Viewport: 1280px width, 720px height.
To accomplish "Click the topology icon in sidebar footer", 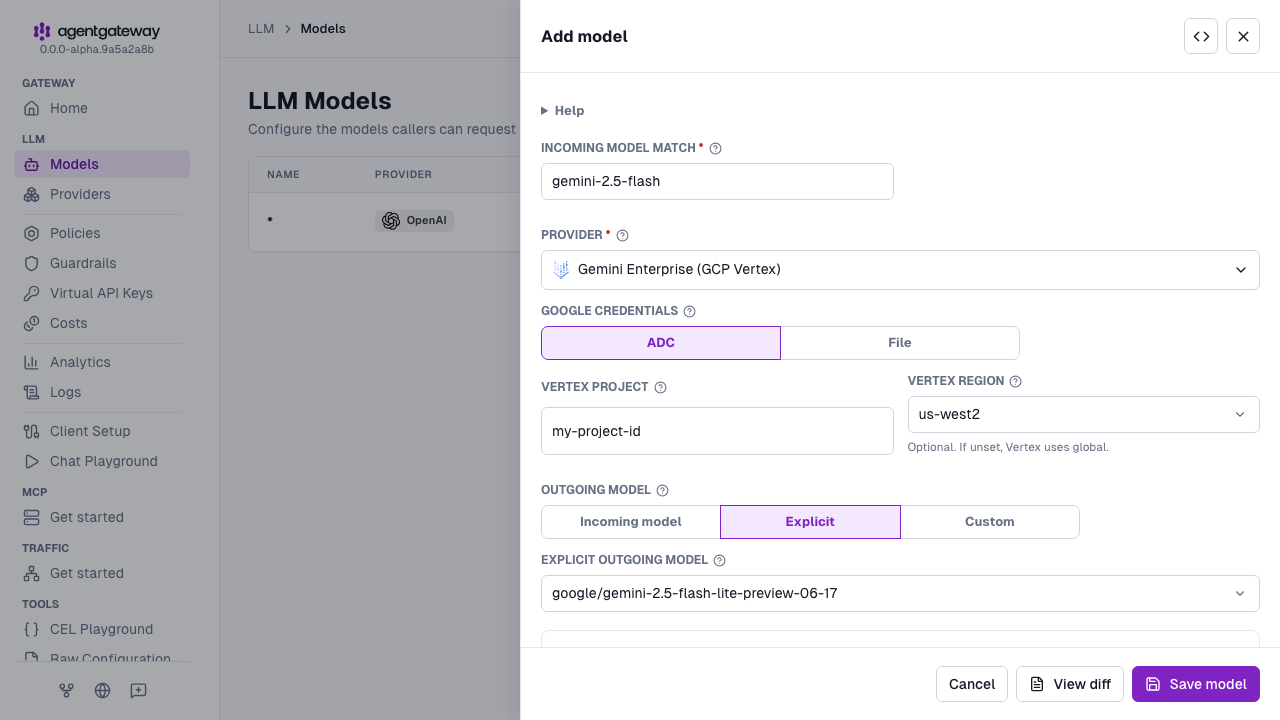I will 66,690.
